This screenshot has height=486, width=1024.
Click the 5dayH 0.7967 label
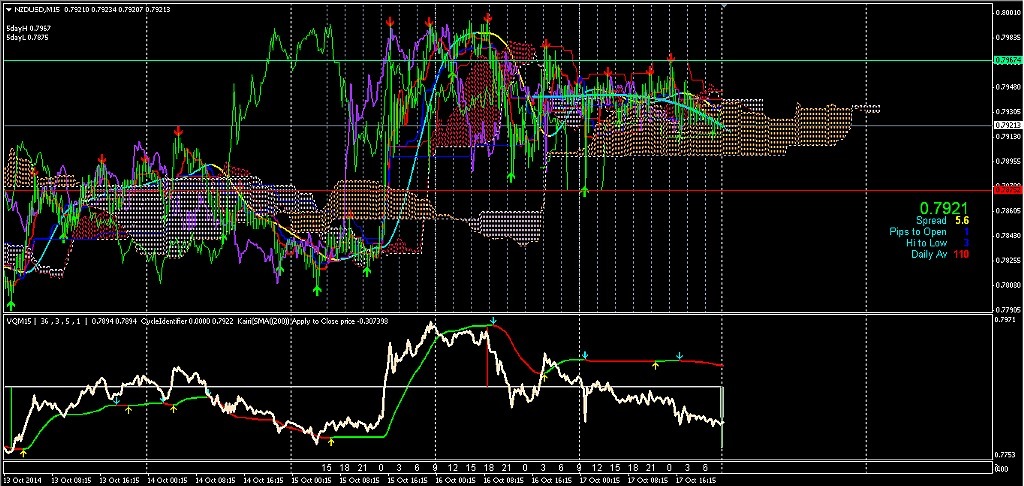point(27,28)
